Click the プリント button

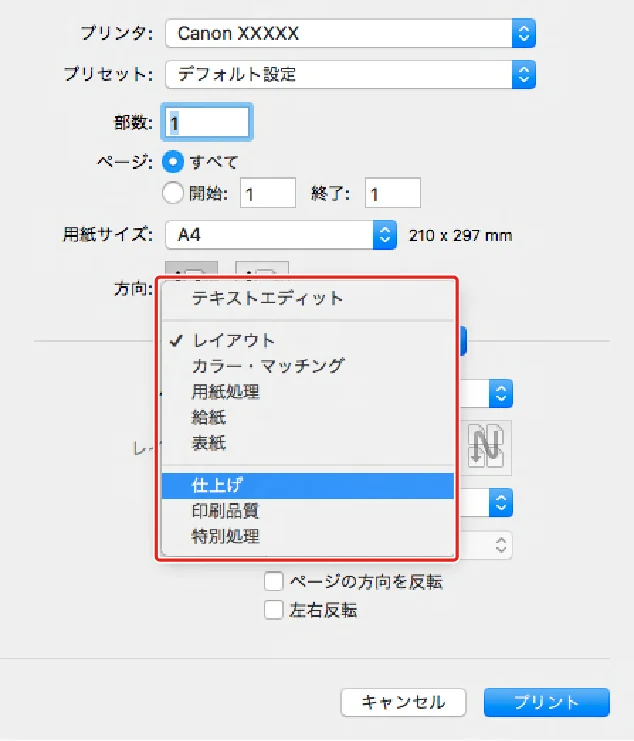point(547,702)
